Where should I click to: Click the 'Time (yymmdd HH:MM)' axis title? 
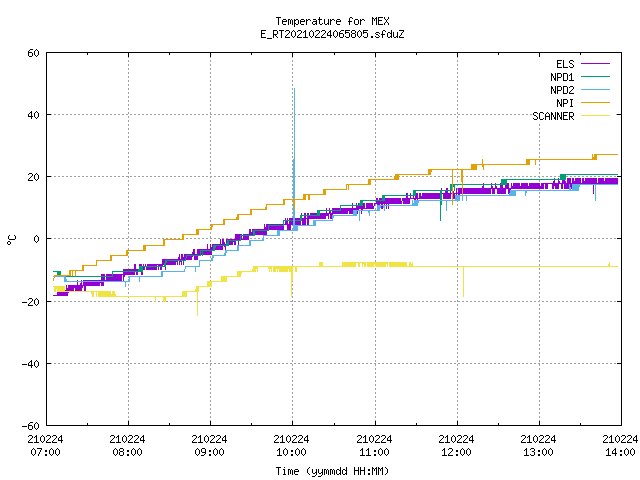pyautogui.click(x=332, y=471)
